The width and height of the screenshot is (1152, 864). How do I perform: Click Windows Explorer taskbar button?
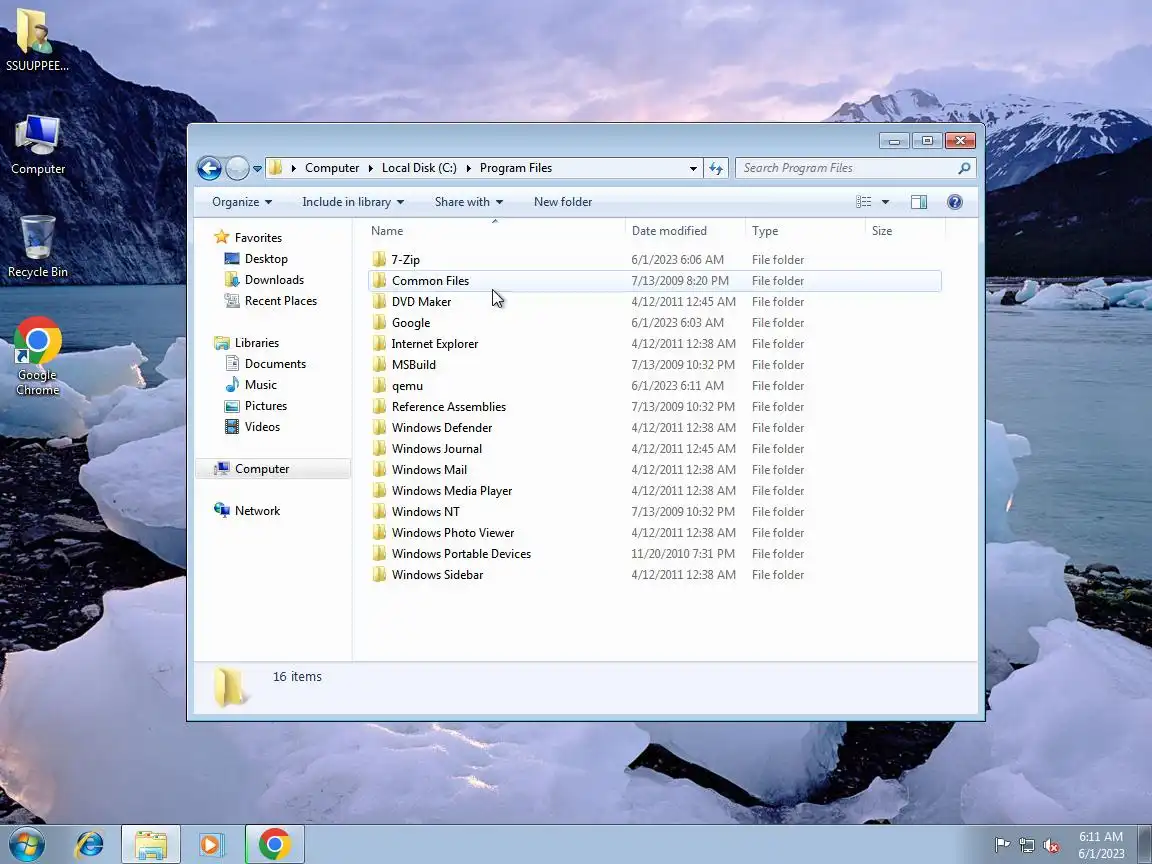click(151, 845)
